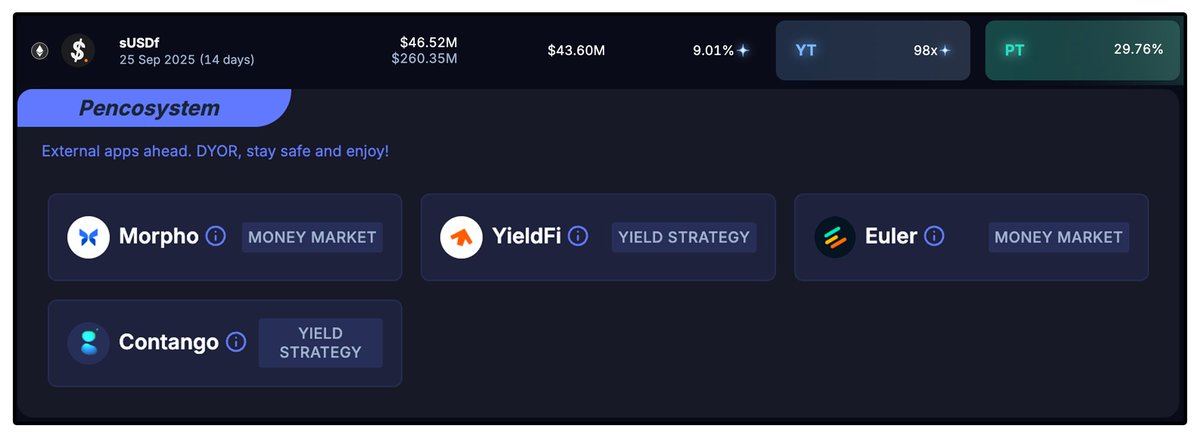The height and width of the screenshot is (438, 1200).
Task: Click the Ethereum network icon
Action: [x=41, y=50]
